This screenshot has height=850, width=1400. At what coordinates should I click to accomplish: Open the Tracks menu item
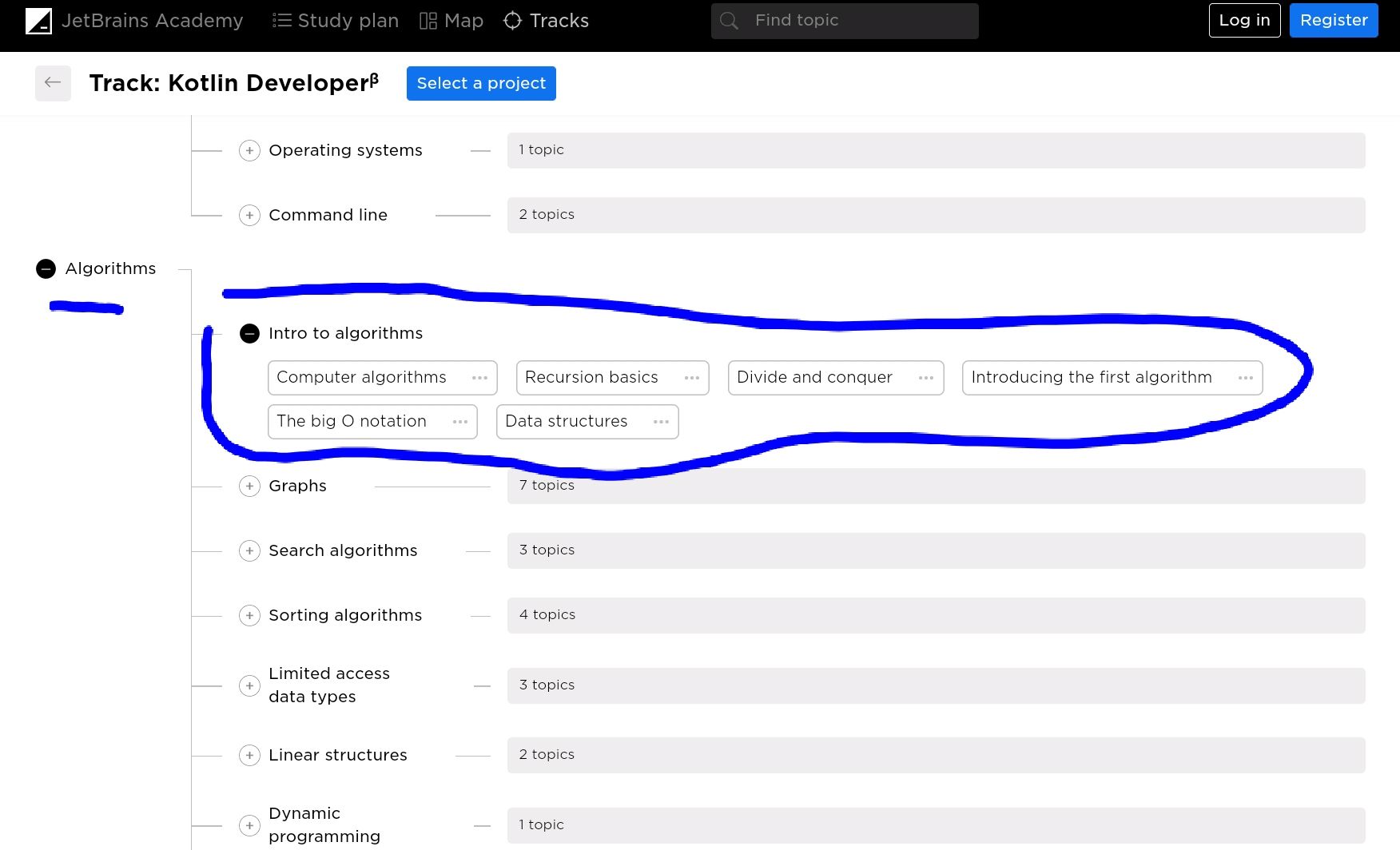tap(546, 21)
